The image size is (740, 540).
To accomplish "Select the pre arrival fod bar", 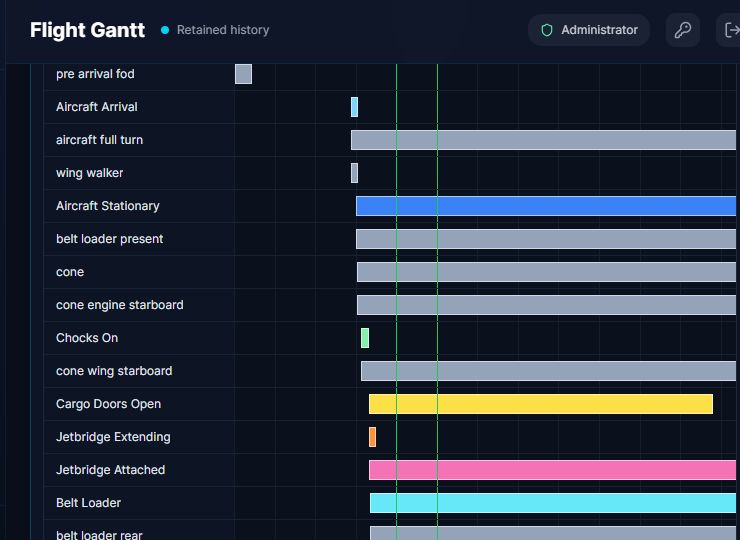I will pos(244,74).
